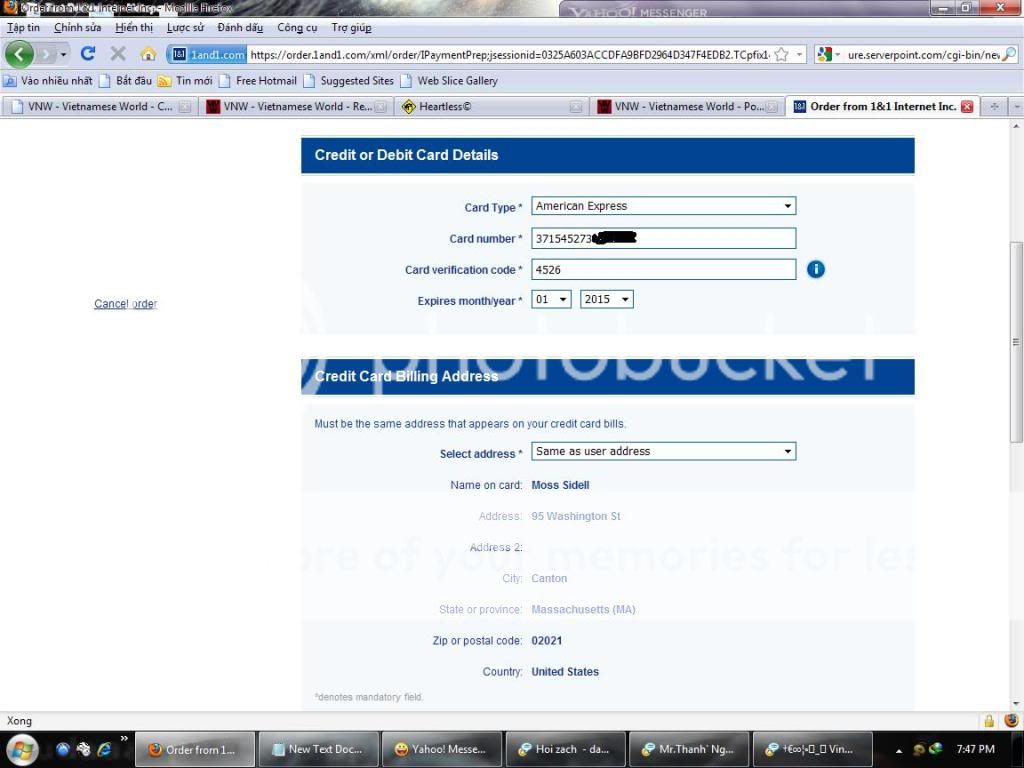Go to Home via the house icon

[x=148, y=54]
